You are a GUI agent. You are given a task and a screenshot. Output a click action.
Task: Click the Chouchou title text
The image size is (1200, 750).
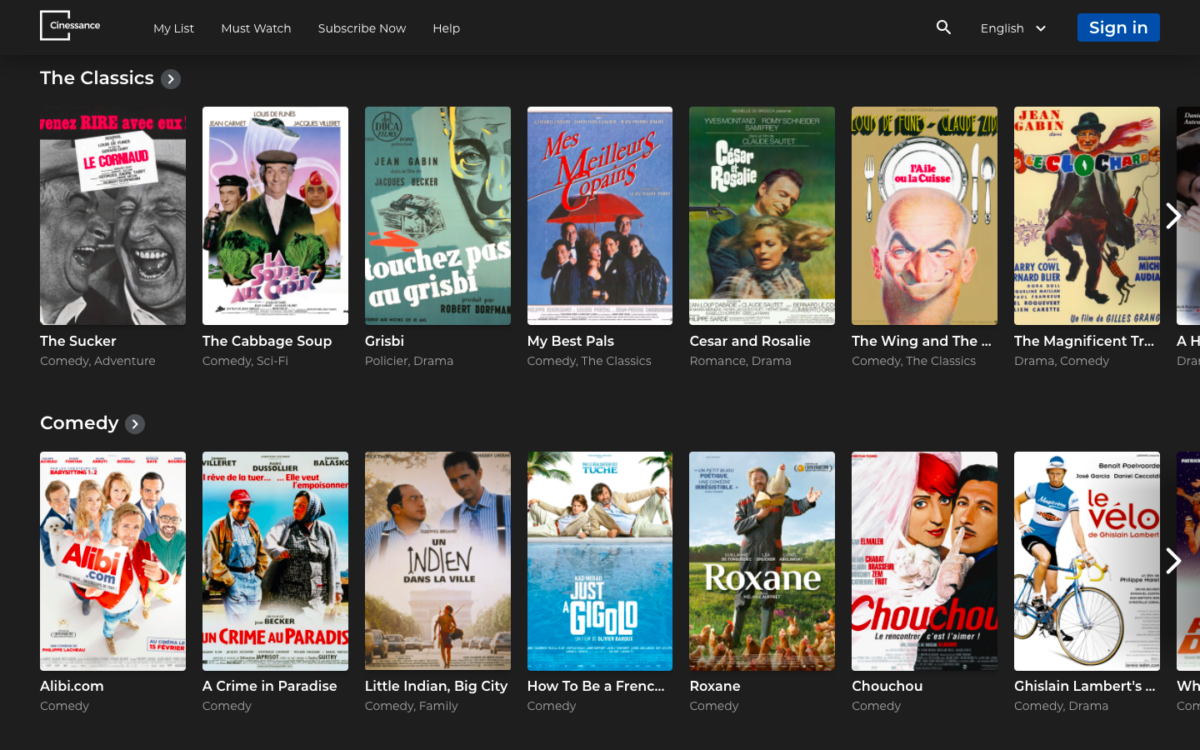click(x=887, y=686)
